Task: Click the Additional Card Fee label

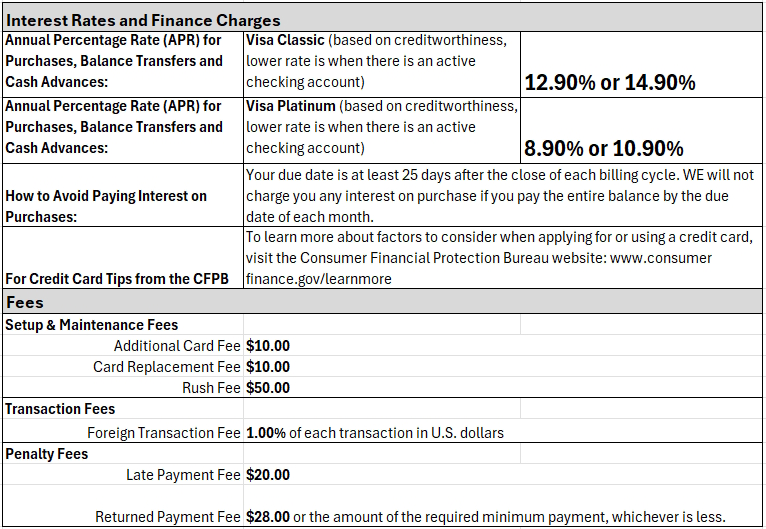Action: coord(177,346)
